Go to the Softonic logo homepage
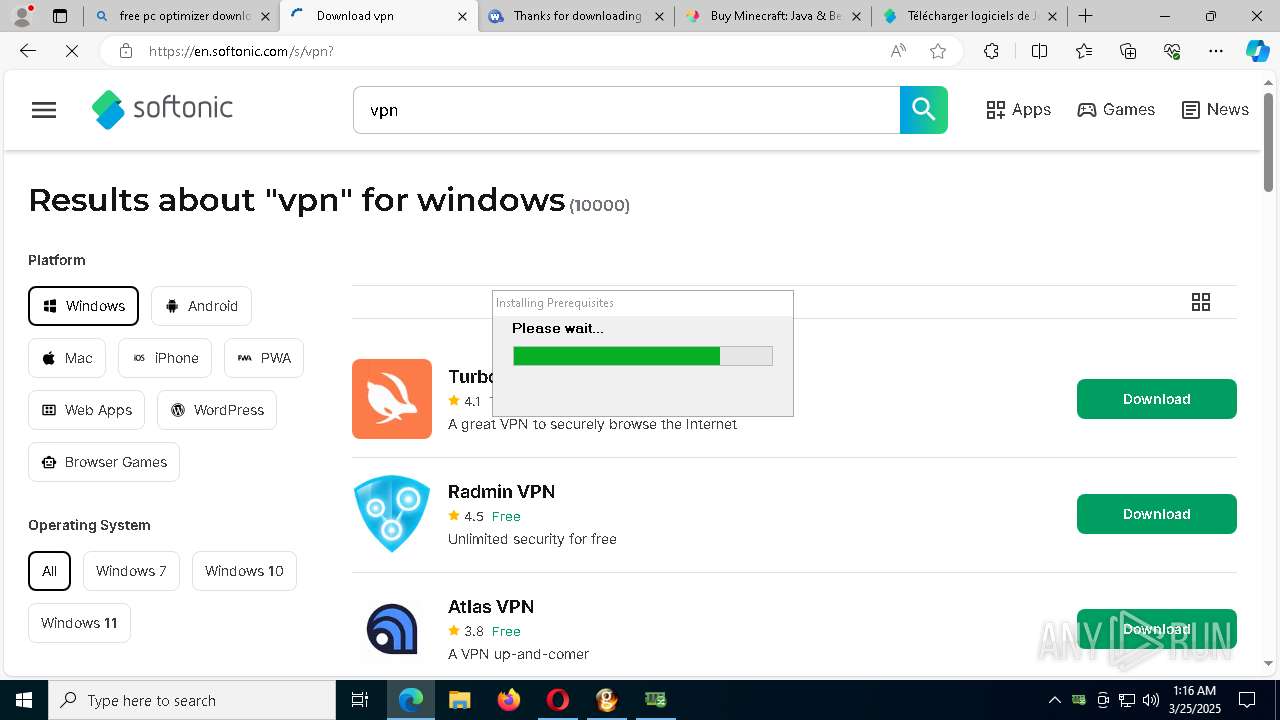1280x720 pixels. click(162, 109)
